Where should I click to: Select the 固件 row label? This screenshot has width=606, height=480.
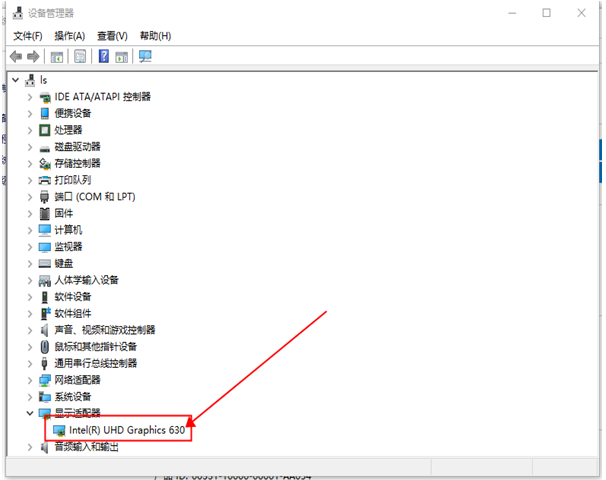[63, 213]
